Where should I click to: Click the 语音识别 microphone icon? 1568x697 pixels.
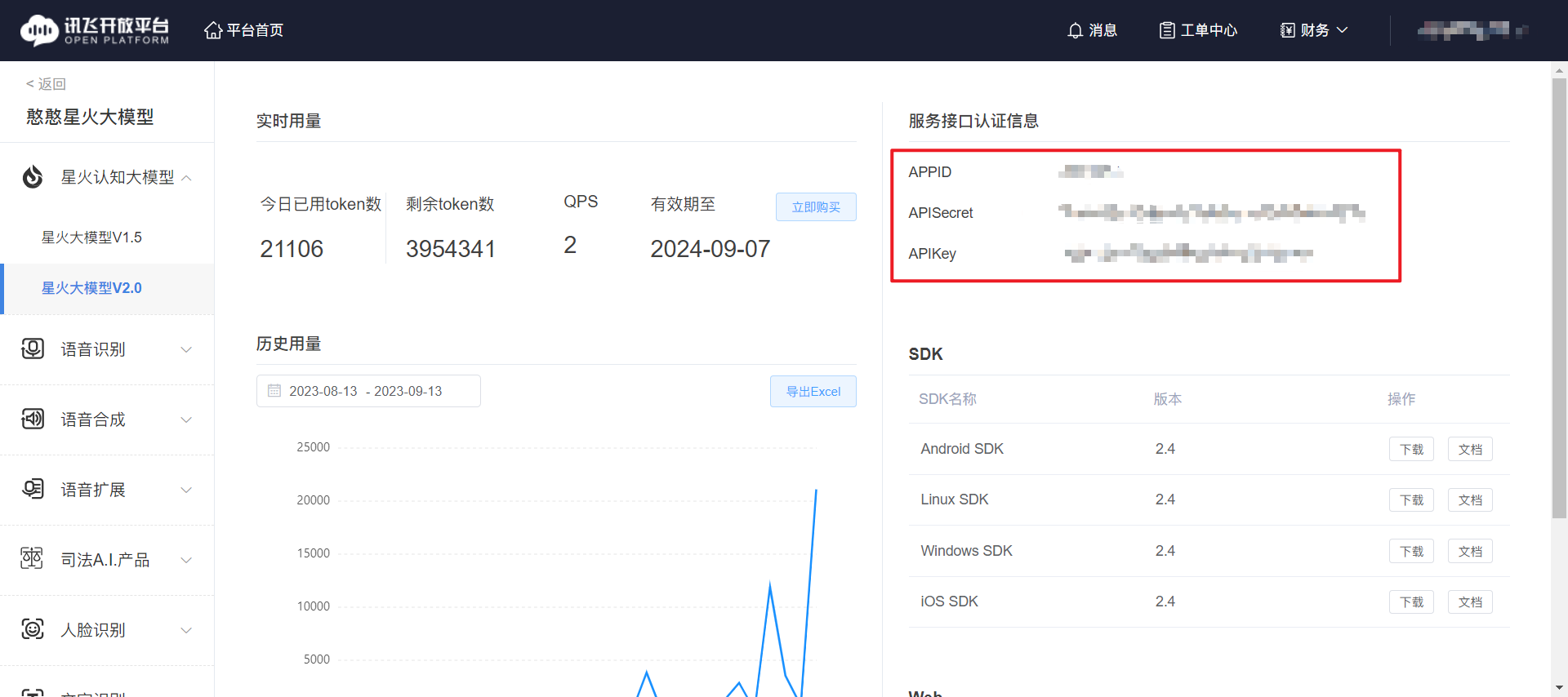33,349
